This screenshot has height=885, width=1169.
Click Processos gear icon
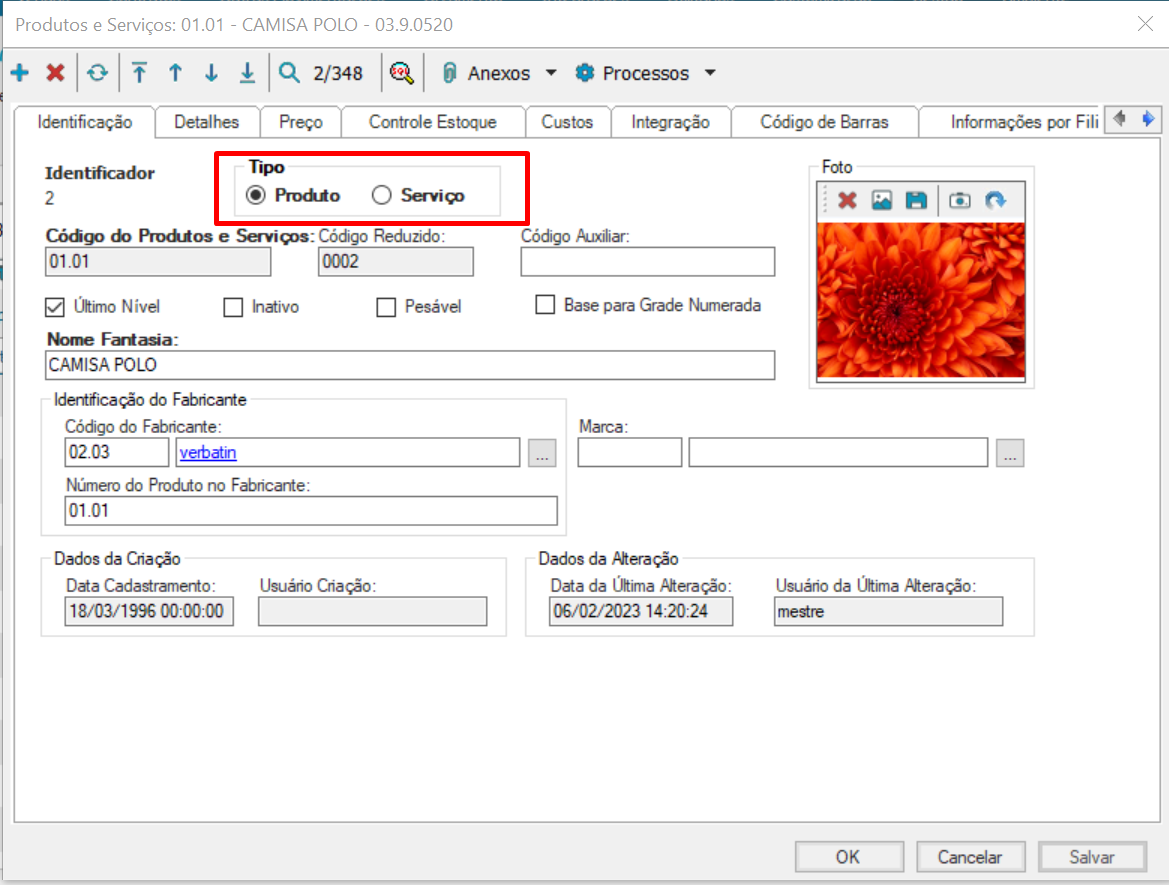(x=585, y=73)
